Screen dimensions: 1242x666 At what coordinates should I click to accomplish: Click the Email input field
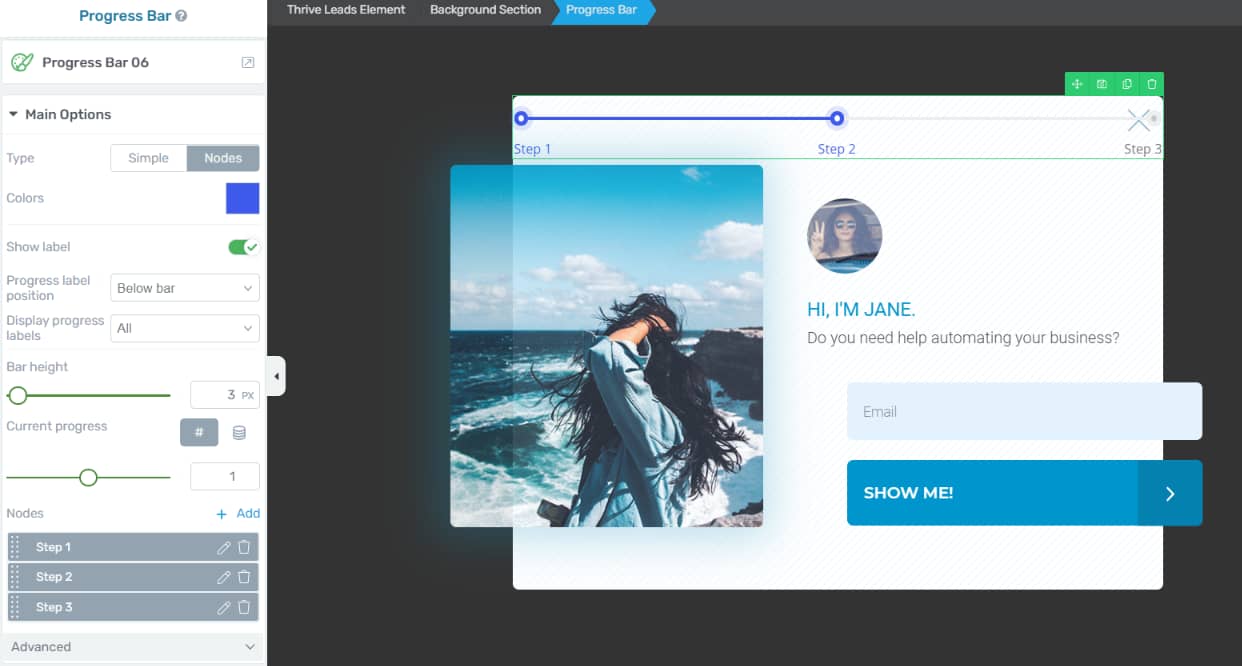(x=1024, y=411)
